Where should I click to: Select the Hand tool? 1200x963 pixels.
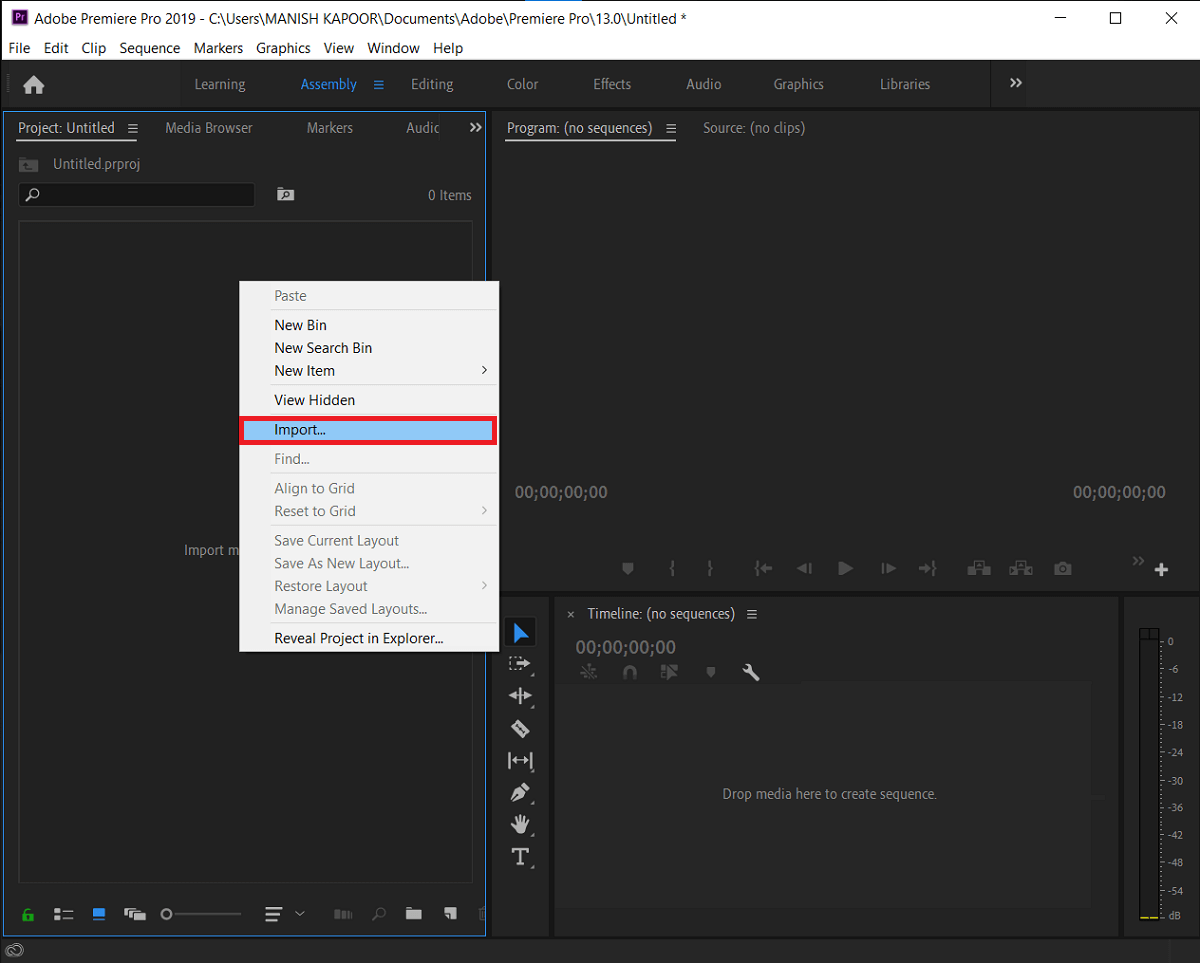pos(520,825)
